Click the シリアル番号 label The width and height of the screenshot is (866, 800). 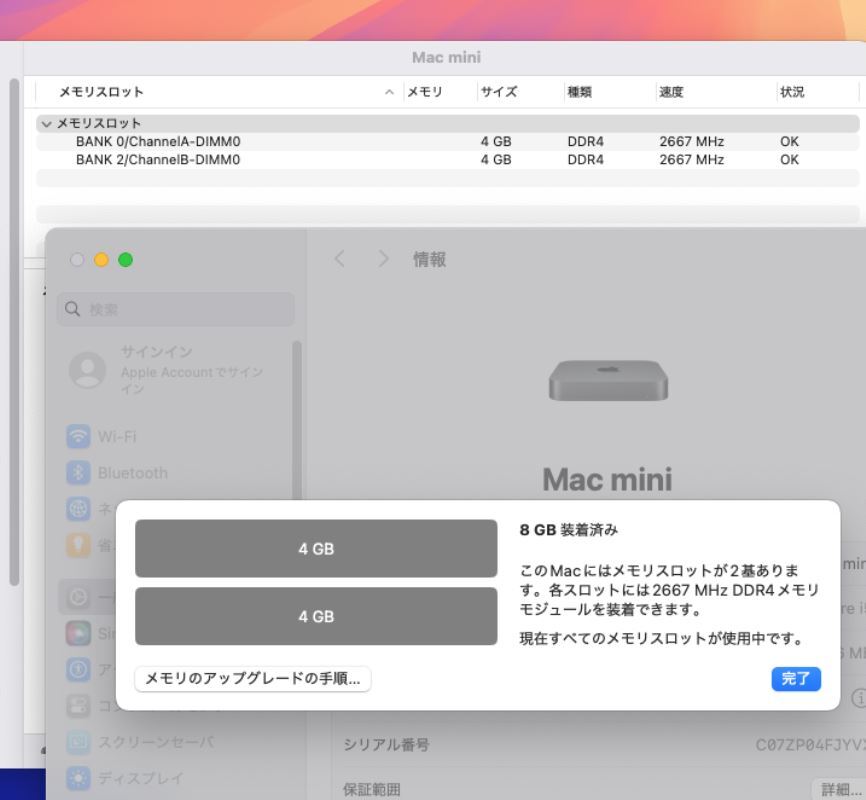tap(386, 745)
